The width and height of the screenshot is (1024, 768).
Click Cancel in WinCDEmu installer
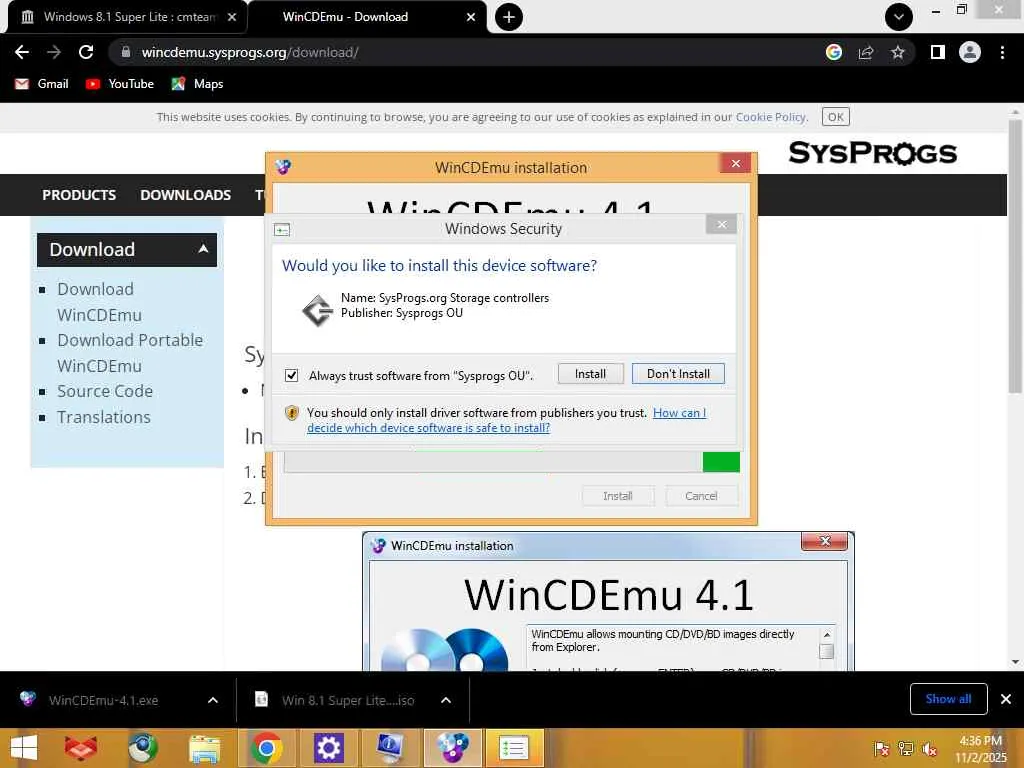(701, 496)
